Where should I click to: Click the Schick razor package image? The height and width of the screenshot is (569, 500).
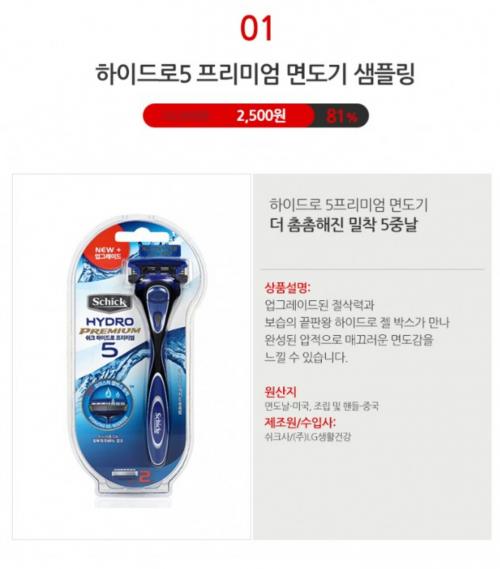click(136, 360)
